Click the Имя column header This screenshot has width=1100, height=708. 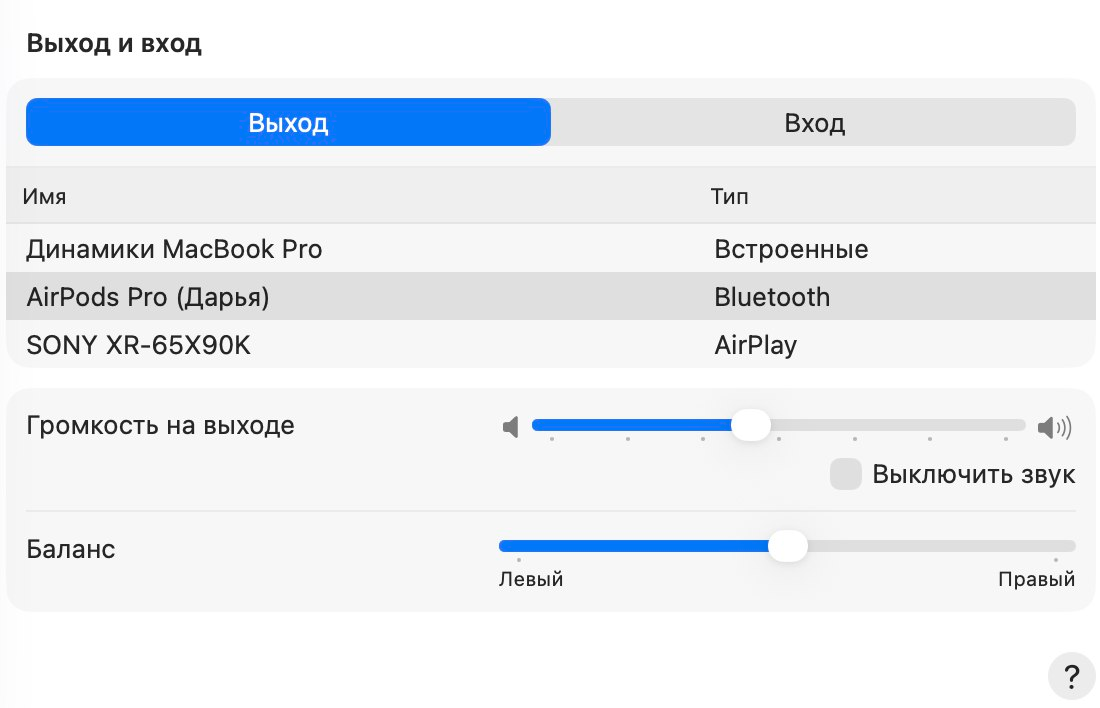45,197
